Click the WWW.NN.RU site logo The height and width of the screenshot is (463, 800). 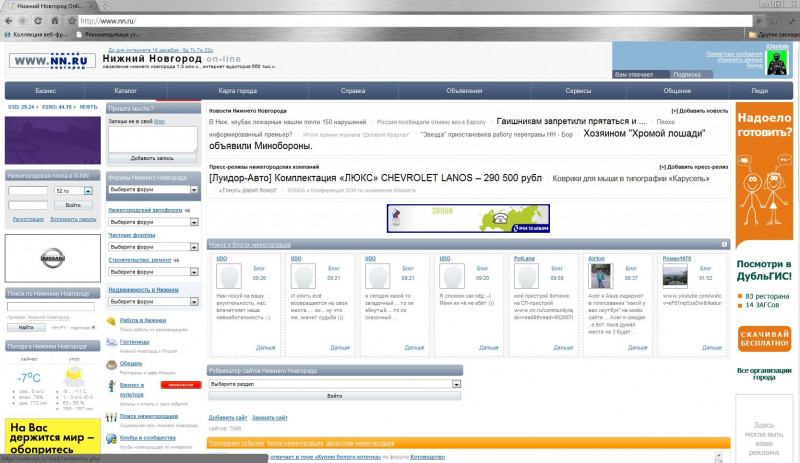(52, 61)
